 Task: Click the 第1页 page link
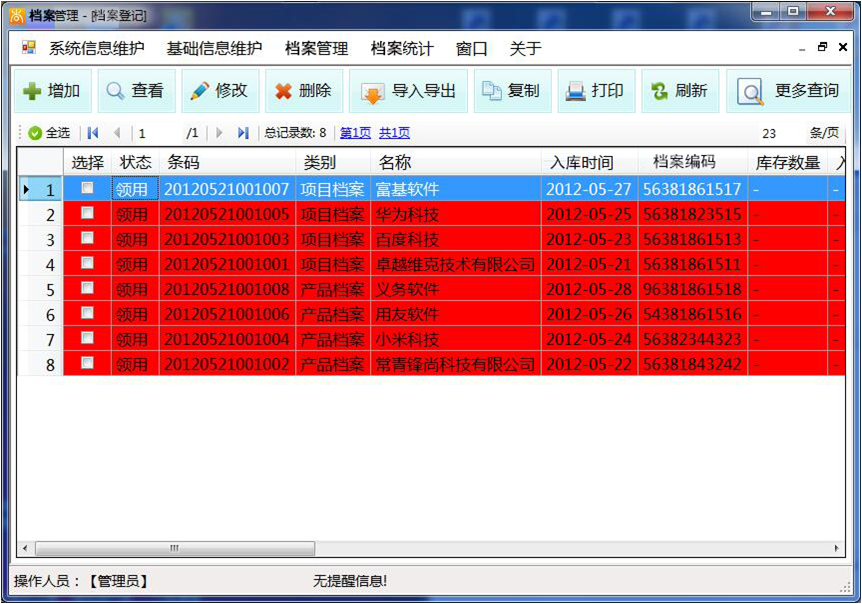(355, 133)
